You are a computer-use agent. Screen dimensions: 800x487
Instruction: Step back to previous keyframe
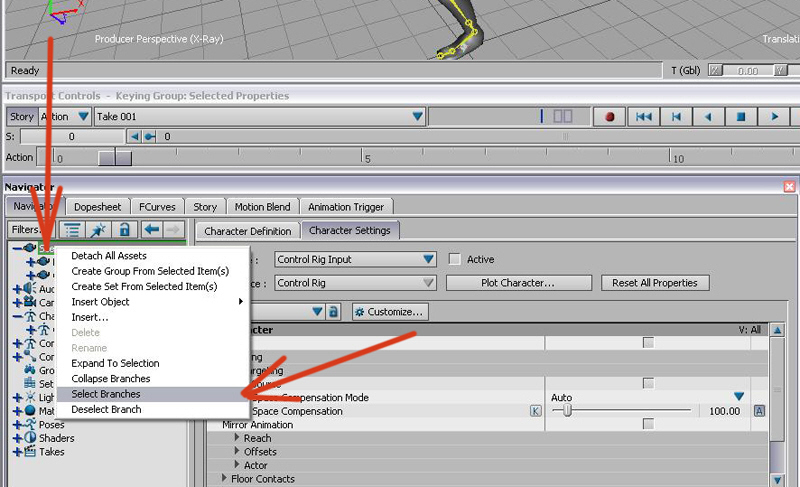677,117
